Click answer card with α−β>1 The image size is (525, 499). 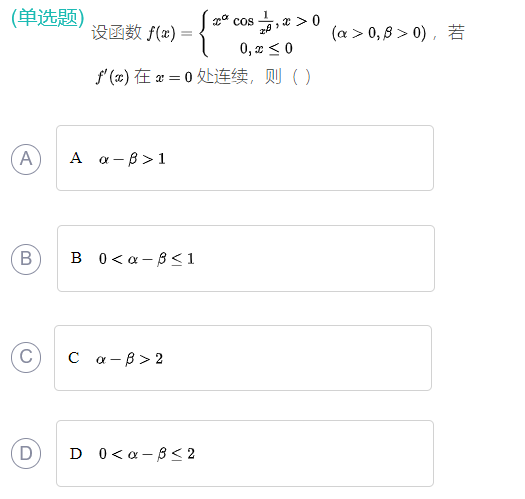245,158
